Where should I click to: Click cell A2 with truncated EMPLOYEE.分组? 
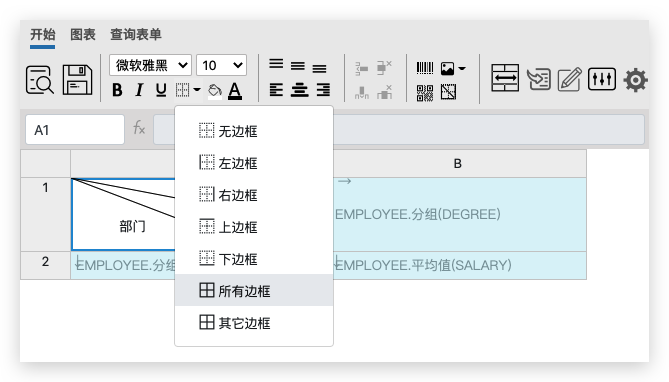tap(123, 265)
